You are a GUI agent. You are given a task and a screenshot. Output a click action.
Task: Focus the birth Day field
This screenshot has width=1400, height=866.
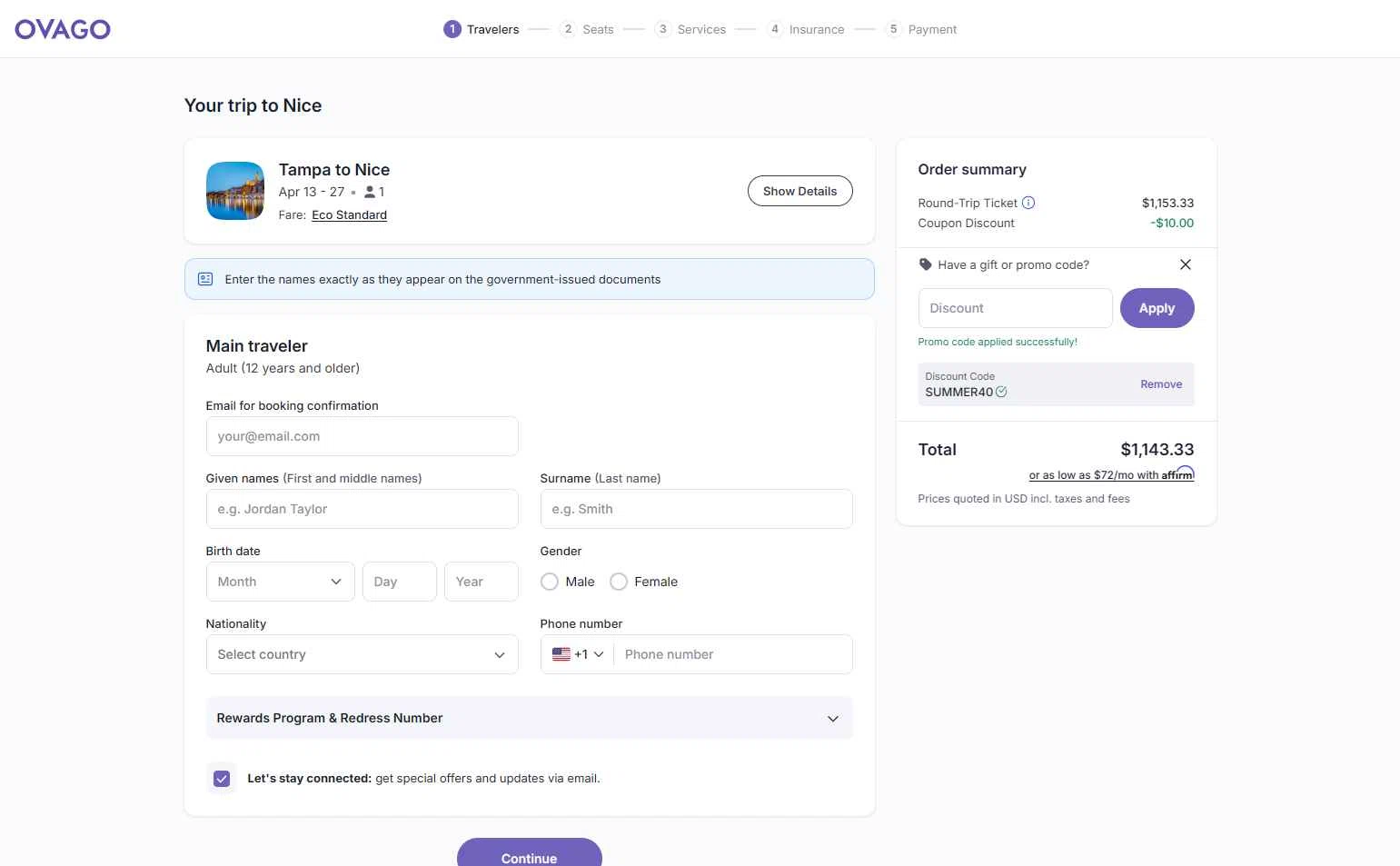(400, 582)
